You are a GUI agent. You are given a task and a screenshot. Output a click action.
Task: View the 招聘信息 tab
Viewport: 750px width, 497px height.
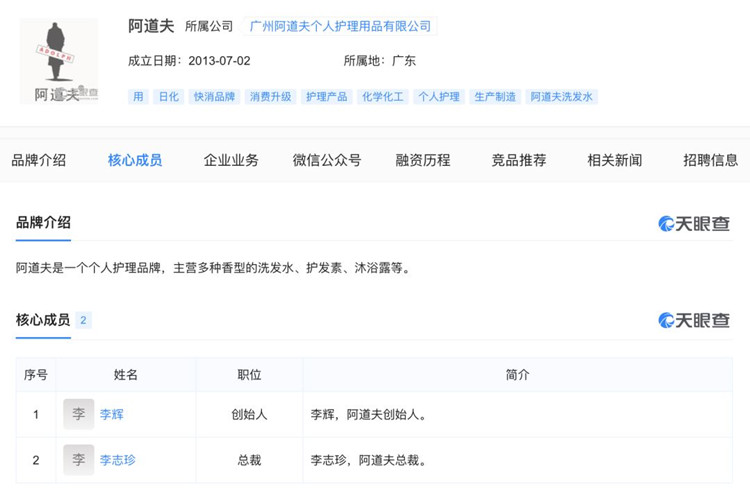pos(711,160)
